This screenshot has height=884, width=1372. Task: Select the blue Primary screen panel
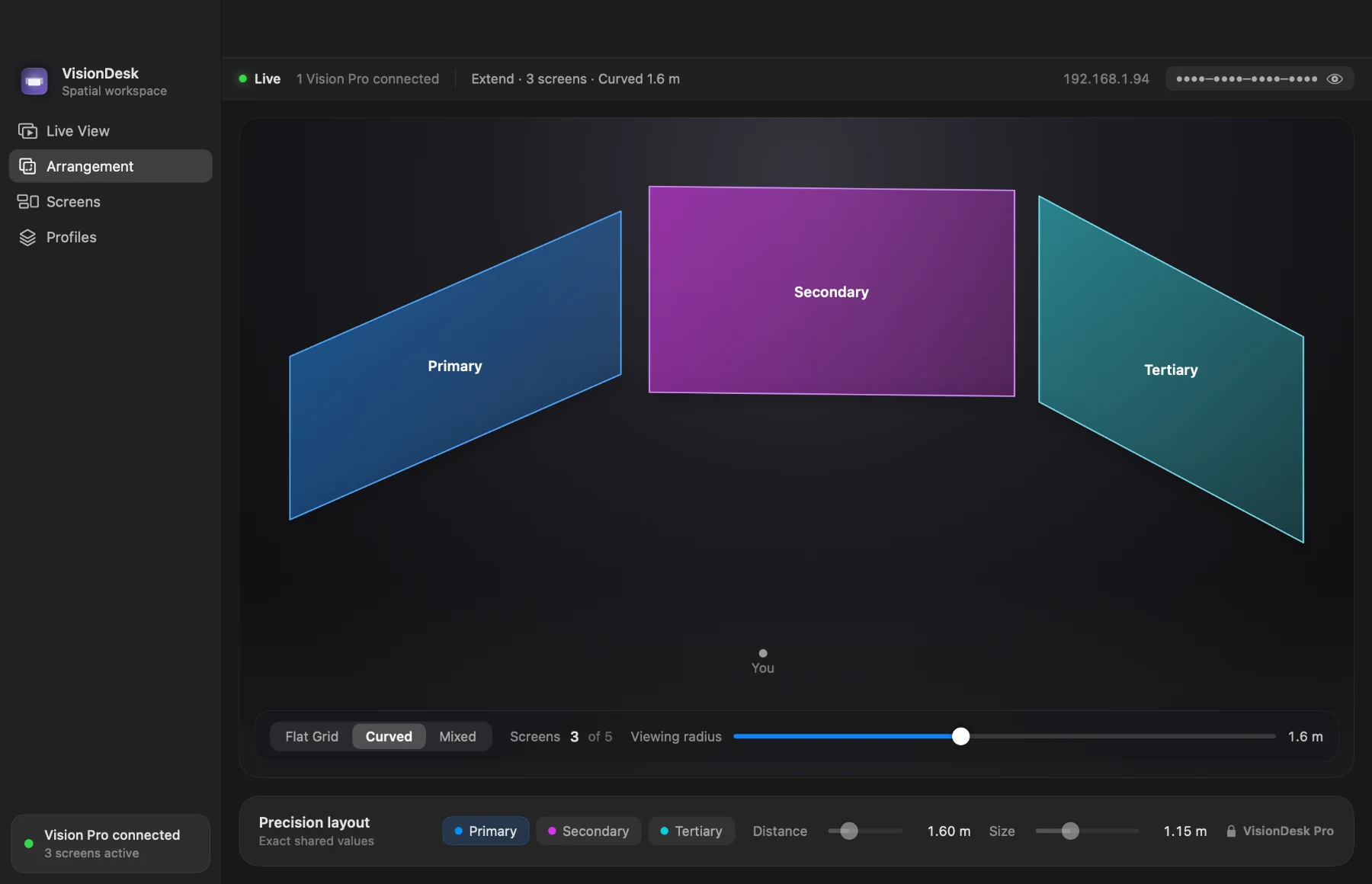(455, 366)
